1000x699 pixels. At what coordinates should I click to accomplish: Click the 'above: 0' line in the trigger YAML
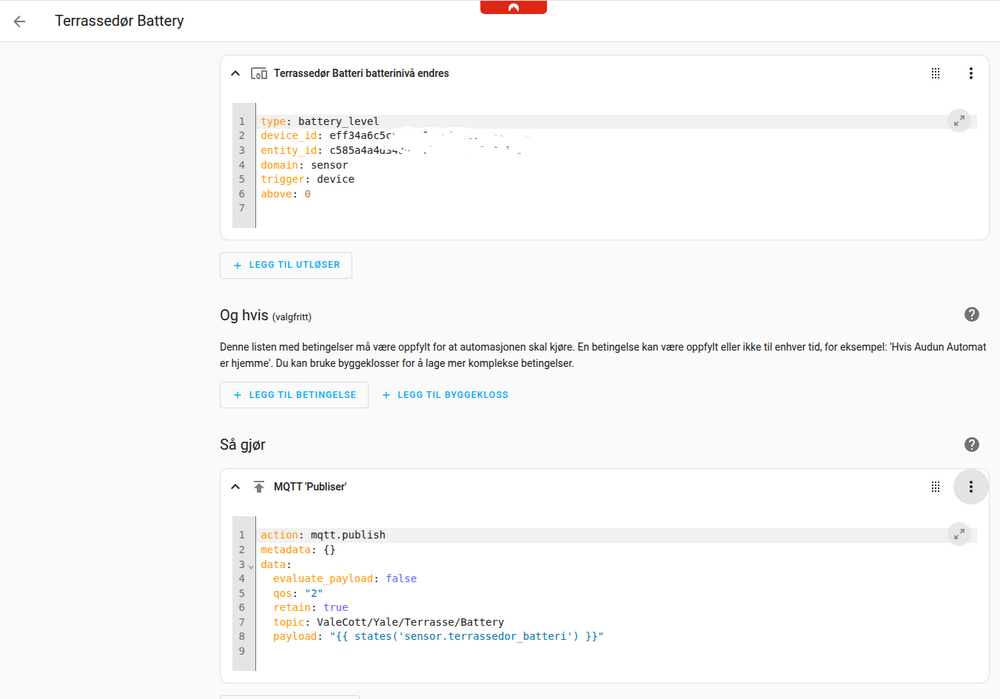[286, 194]
